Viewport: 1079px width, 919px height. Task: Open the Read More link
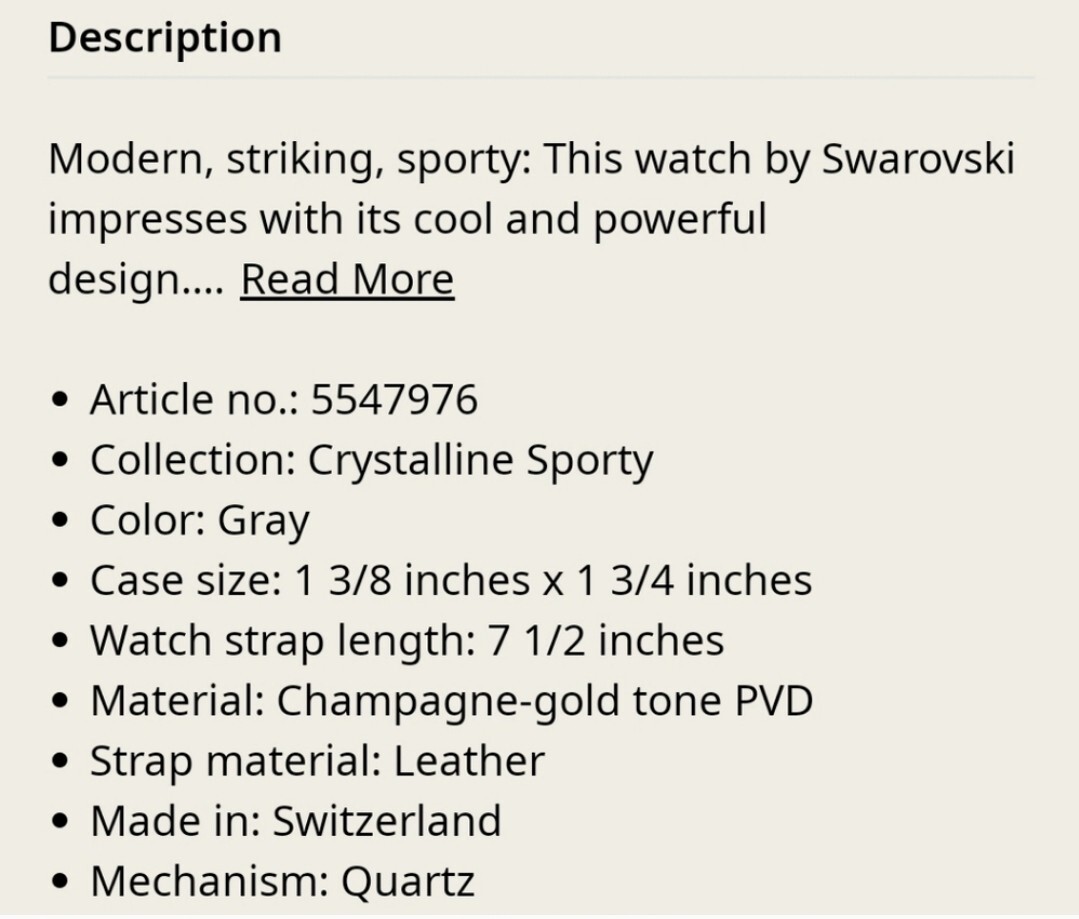click(x=347, y=279)
